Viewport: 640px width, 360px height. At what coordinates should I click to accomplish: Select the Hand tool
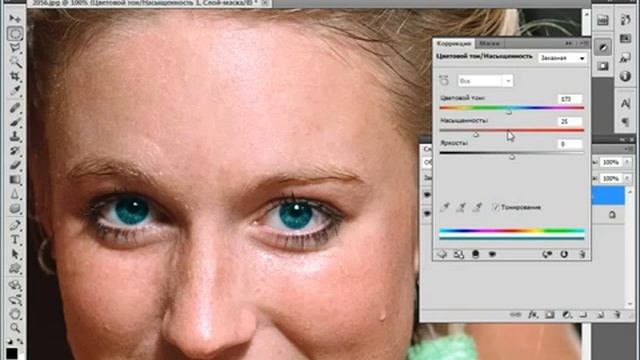[x=15, y=314]
